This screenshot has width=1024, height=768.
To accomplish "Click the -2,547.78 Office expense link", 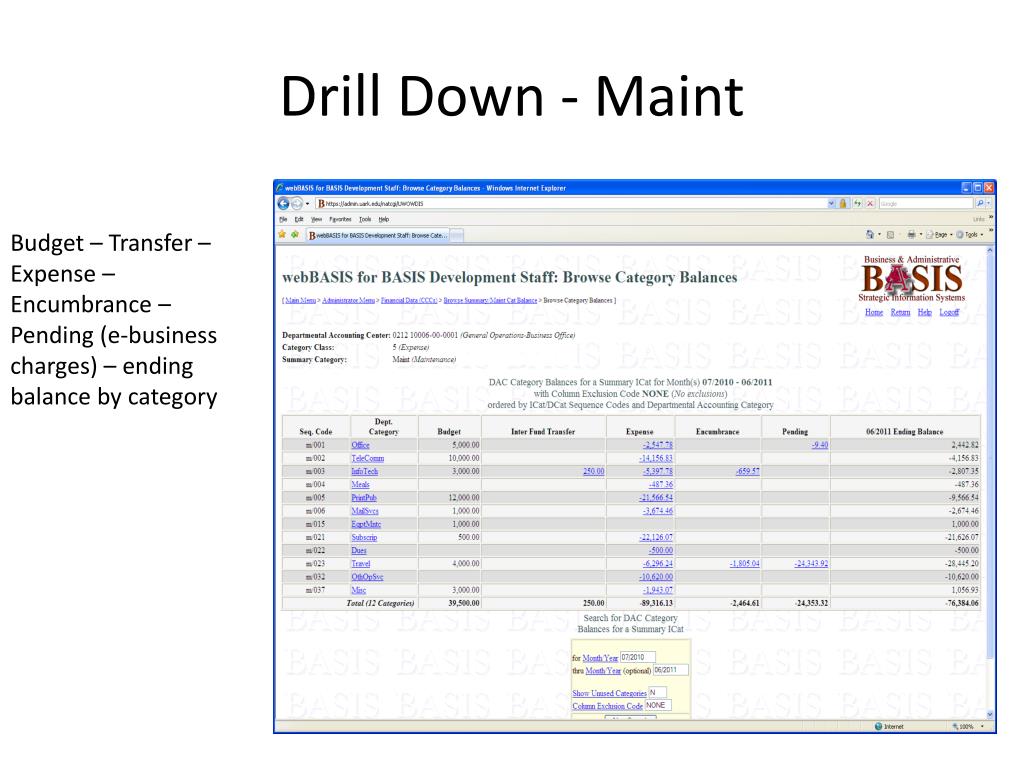I will tap(657, 445).
